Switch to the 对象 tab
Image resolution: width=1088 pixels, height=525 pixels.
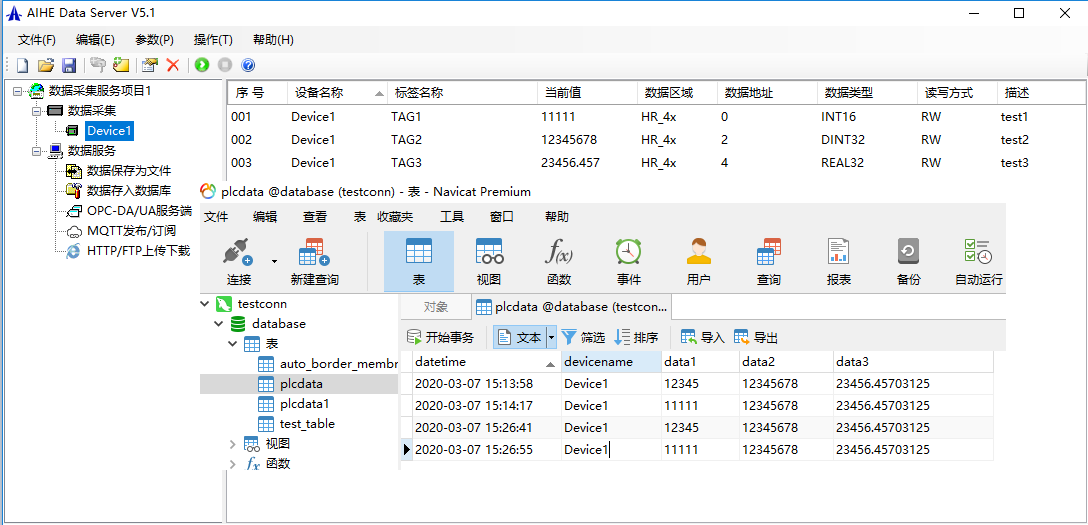[435, 307]
